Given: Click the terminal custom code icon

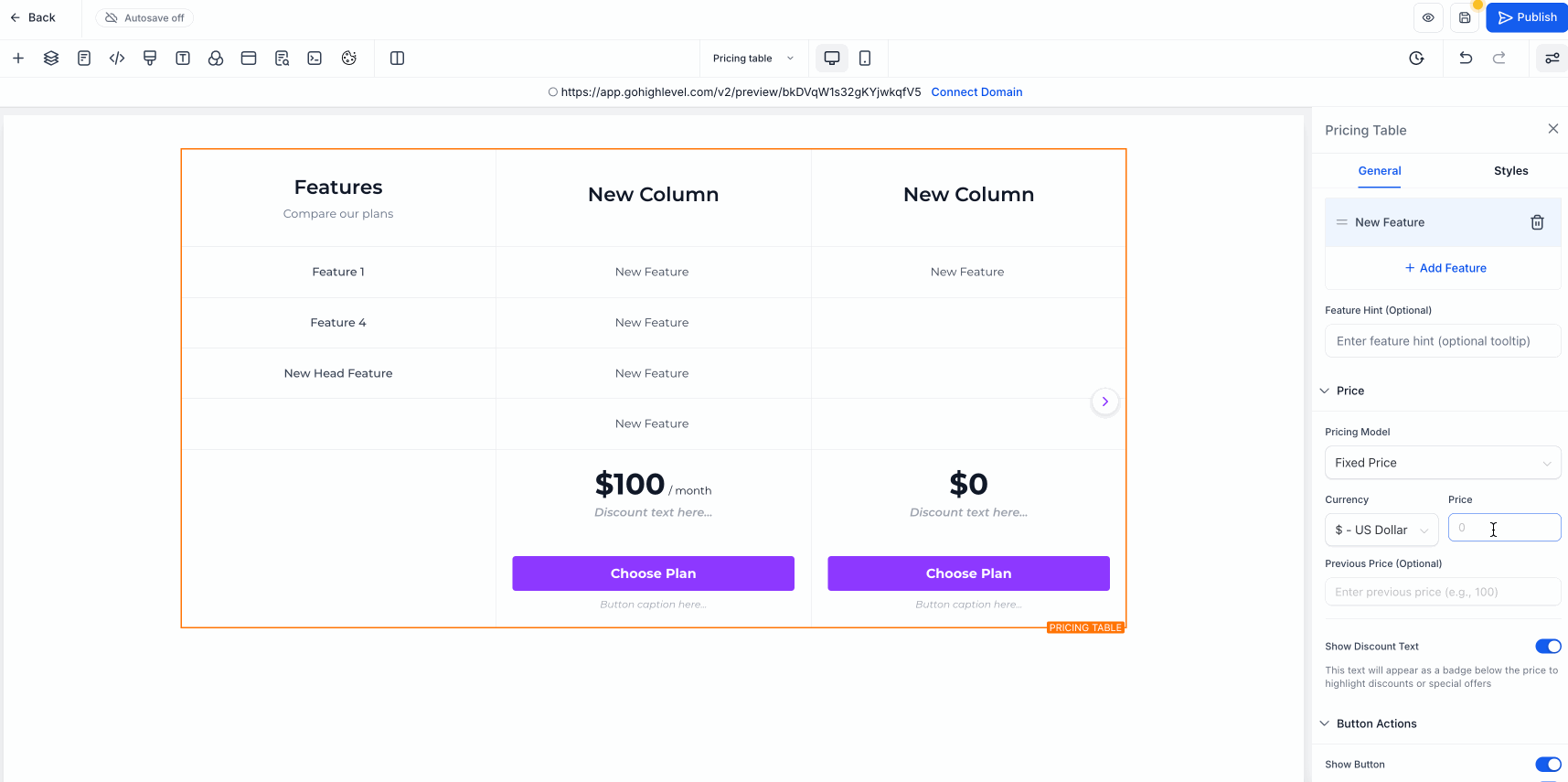Looking at the screenshot, I should click(315, 58).
